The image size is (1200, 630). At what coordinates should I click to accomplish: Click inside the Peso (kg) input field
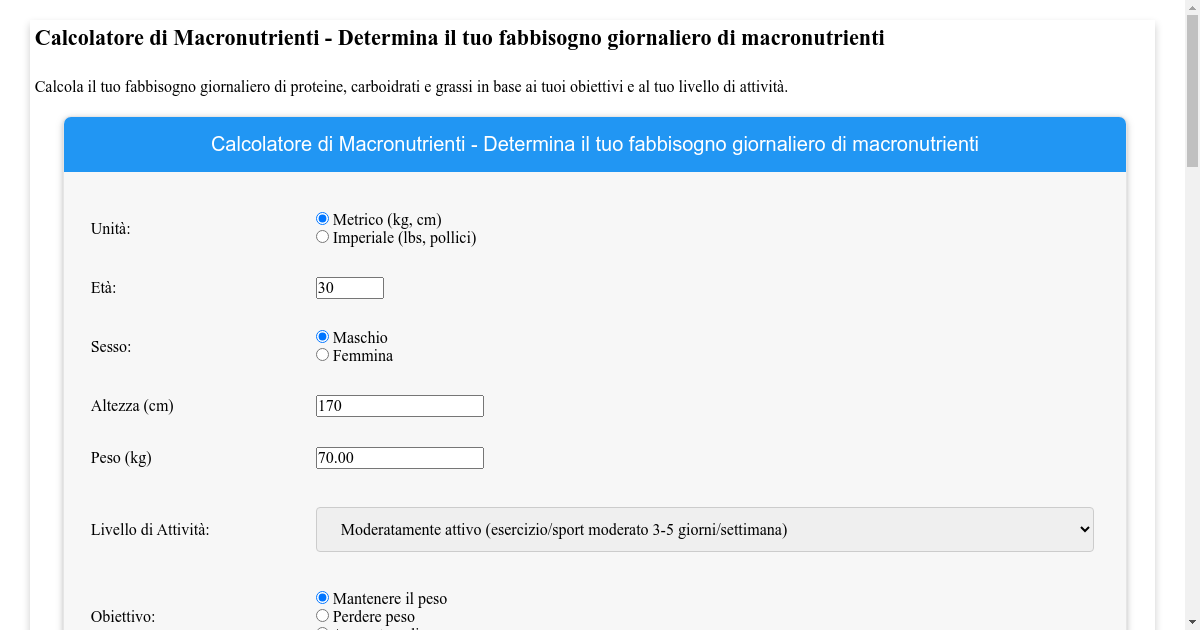(x=399, y=457)
